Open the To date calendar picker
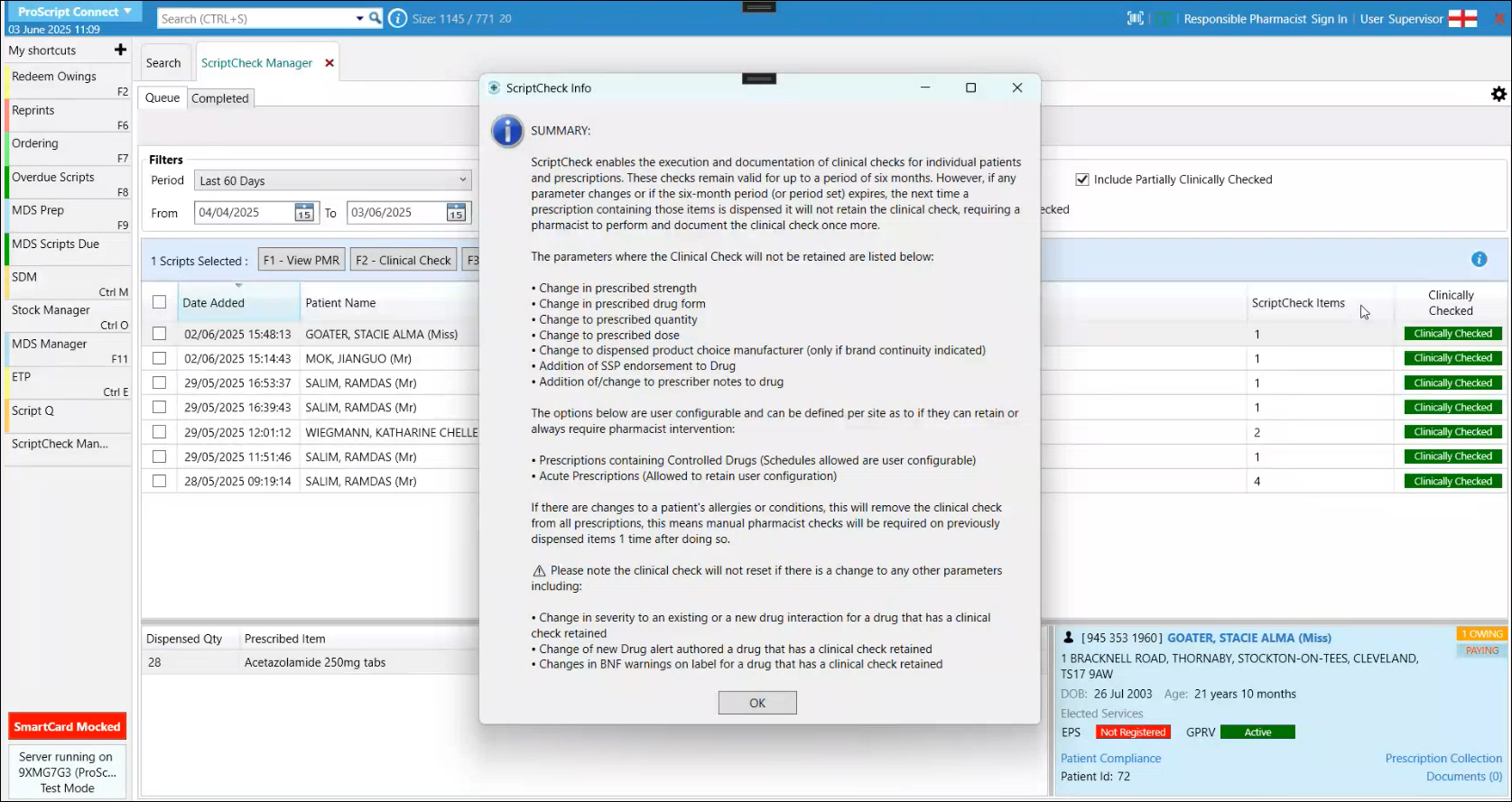This screenshot has height=802, width=1512. (x=456, y=213)
